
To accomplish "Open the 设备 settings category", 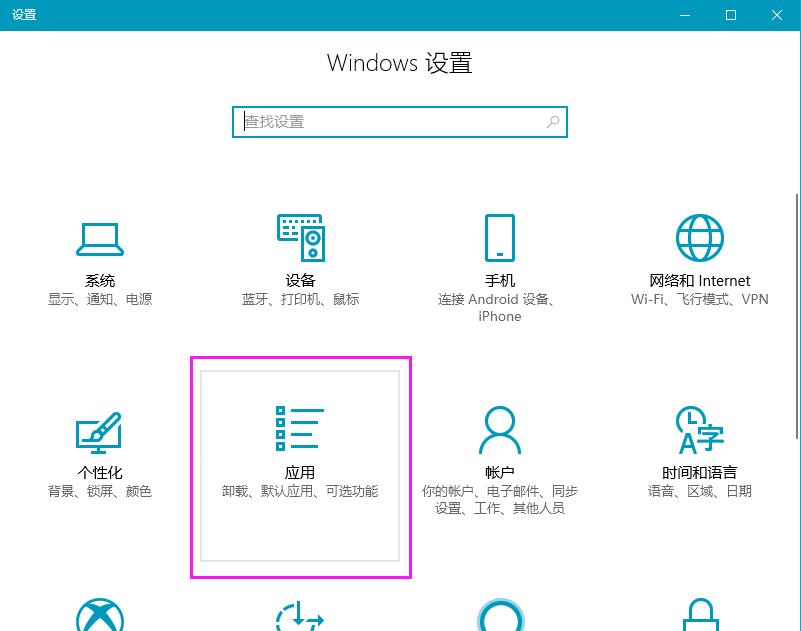I will tap(300, 260).
